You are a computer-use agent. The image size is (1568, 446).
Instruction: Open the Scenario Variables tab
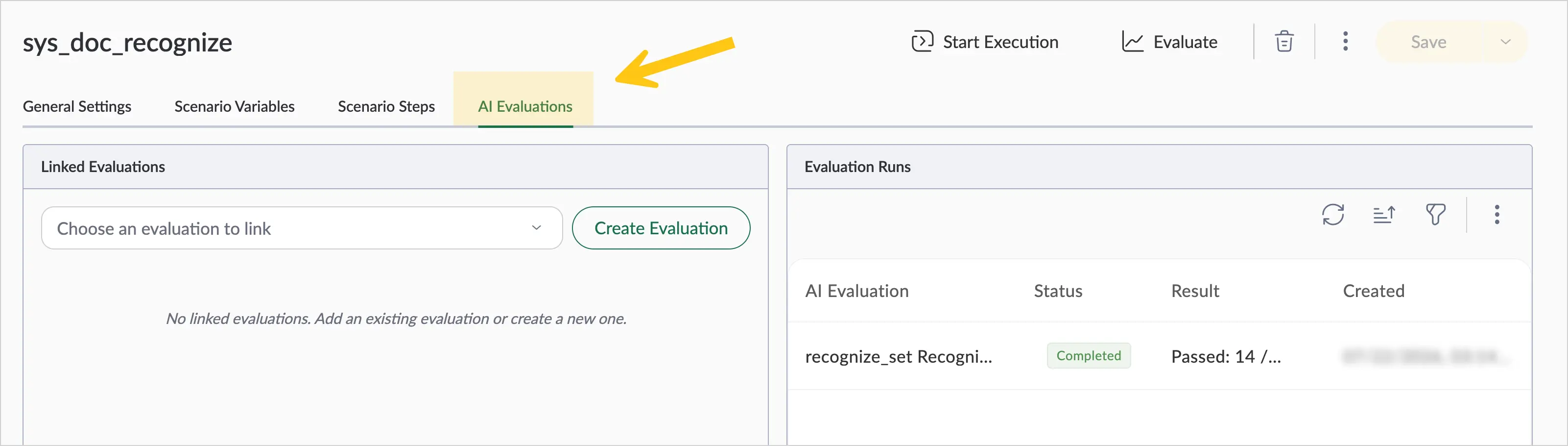point(235,107)
